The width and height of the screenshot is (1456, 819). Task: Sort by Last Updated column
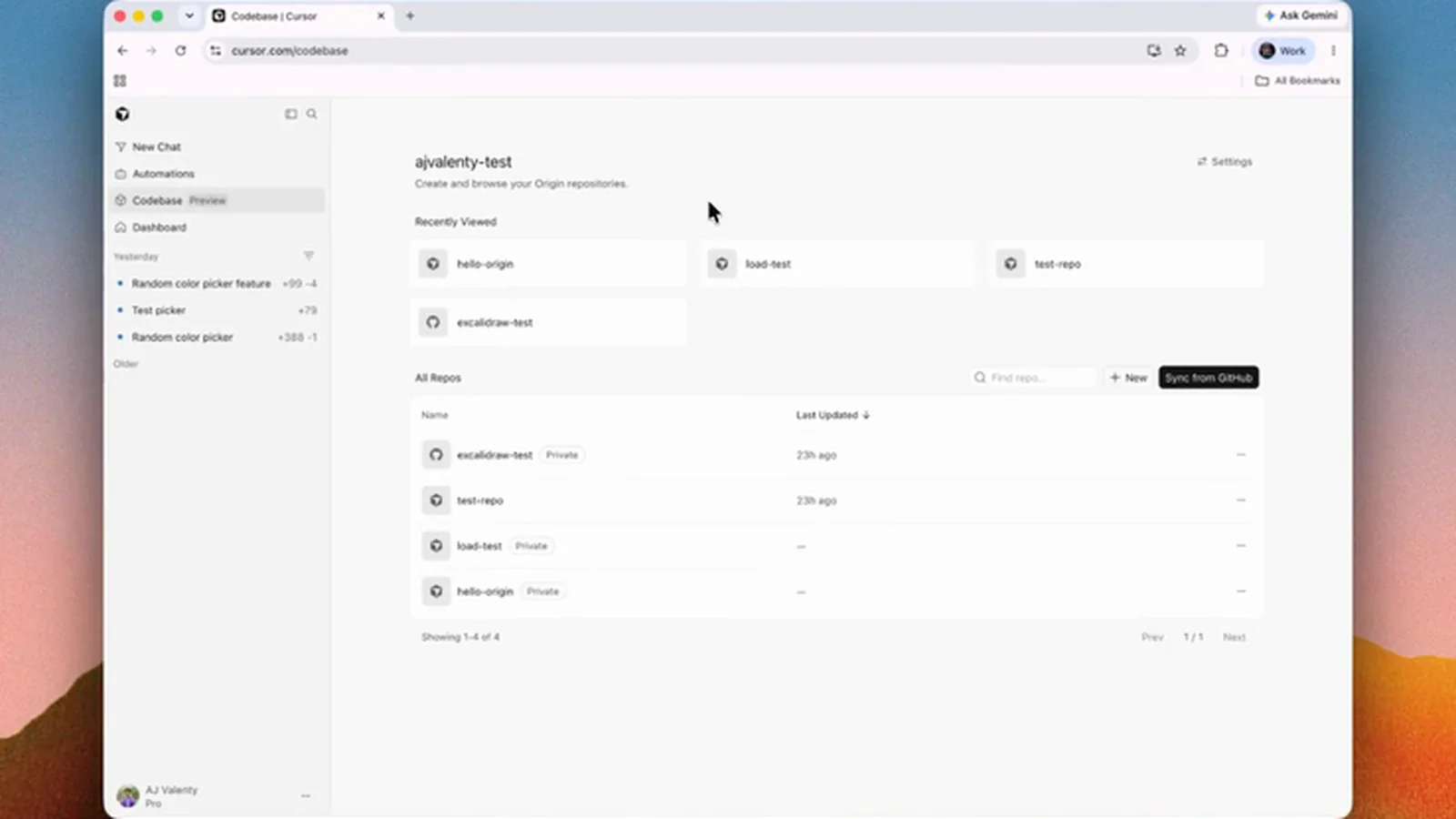(833, 415)
